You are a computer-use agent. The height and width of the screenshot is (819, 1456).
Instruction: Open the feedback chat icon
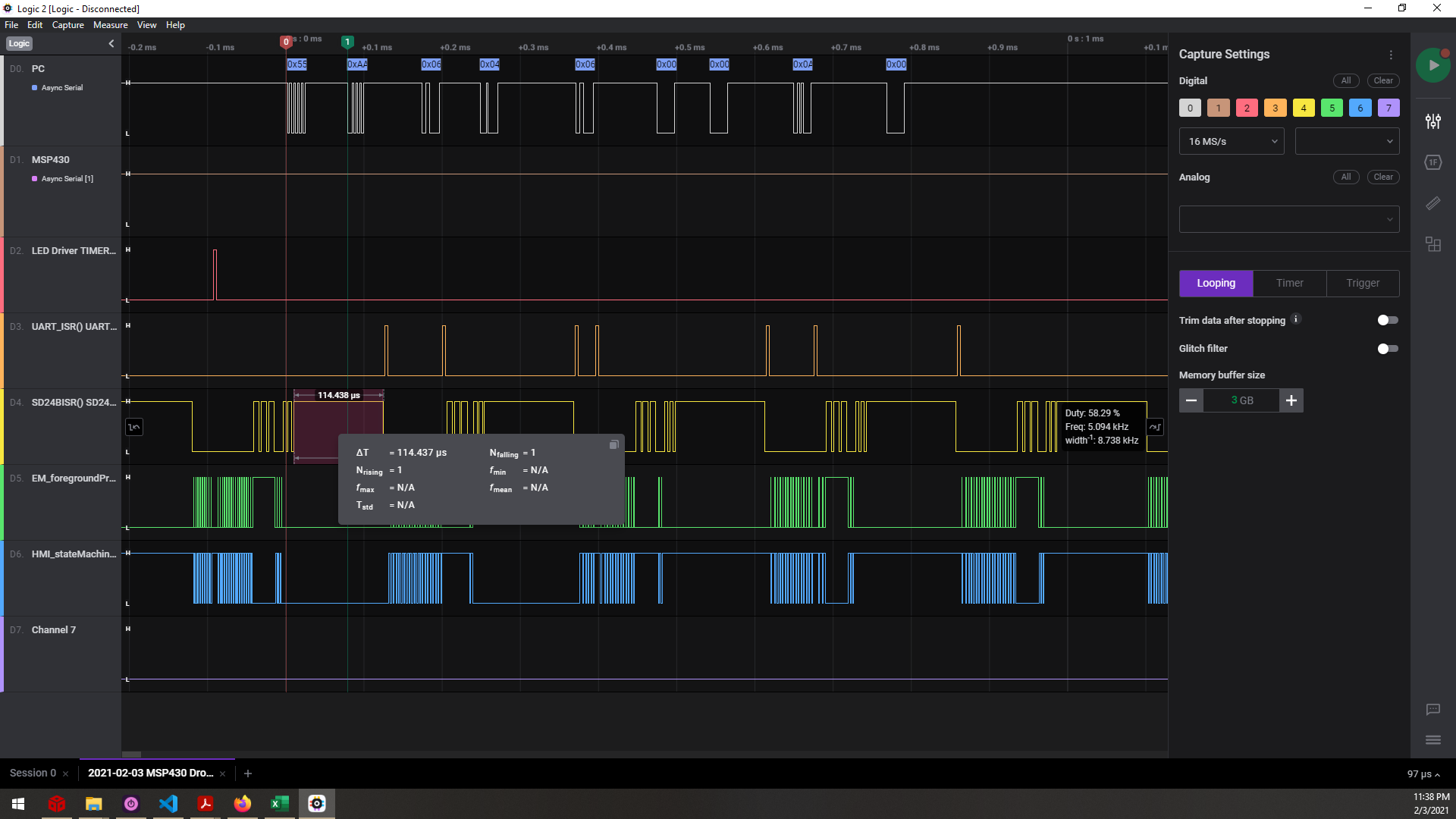click(1432, 710)
